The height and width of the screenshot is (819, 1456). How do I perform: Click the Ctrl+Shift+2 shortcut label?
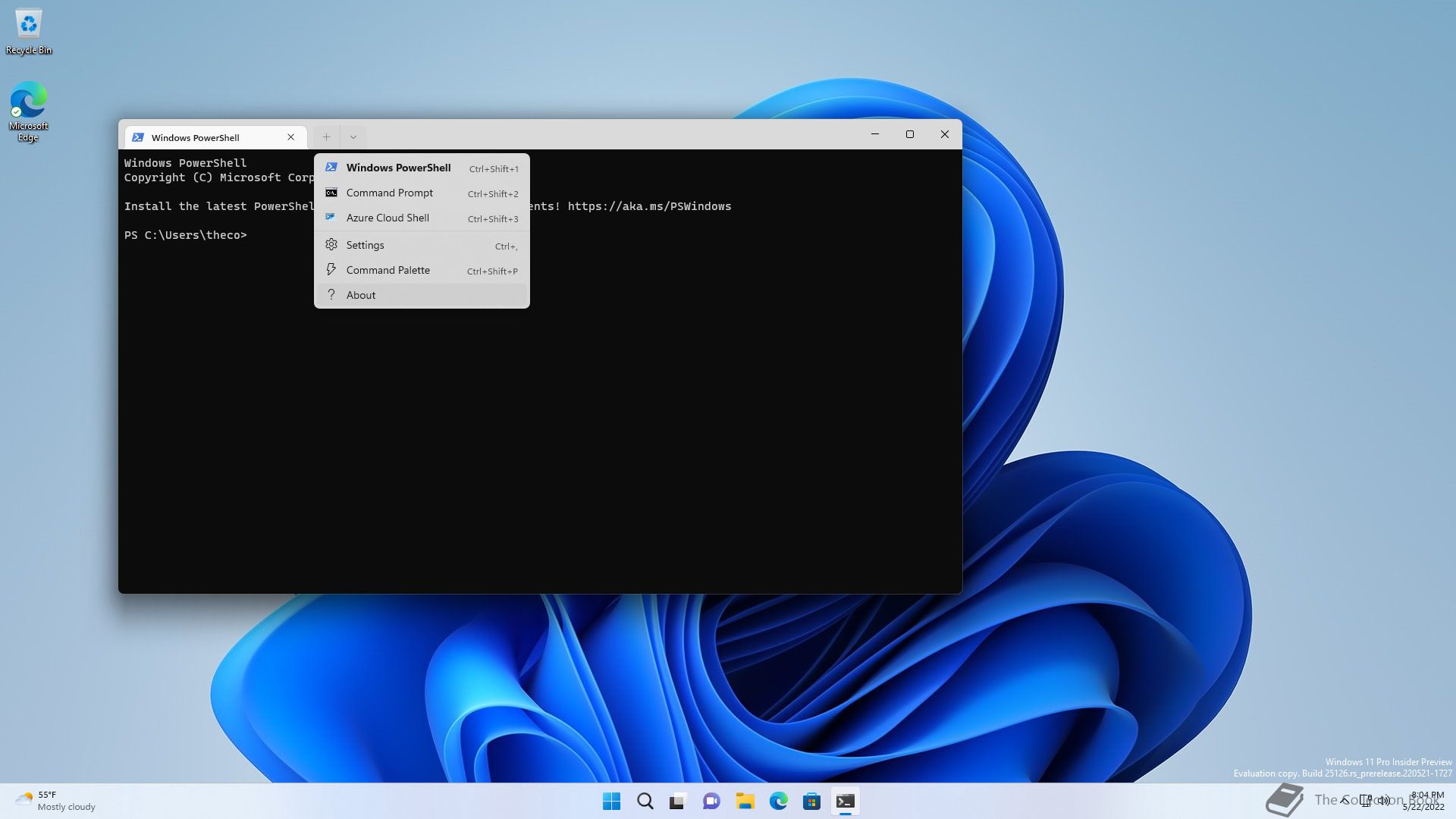click(x=493, y=194)
